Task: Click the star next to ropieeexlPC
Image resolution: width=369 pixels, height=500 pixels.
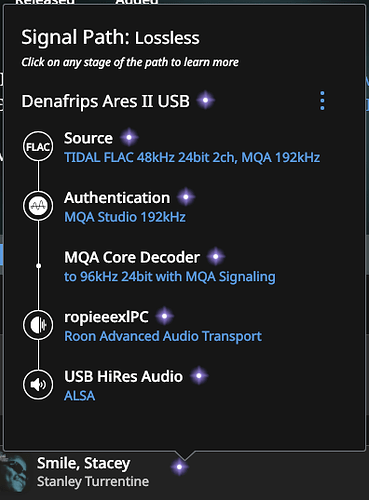Action: (x=164, y=316)
